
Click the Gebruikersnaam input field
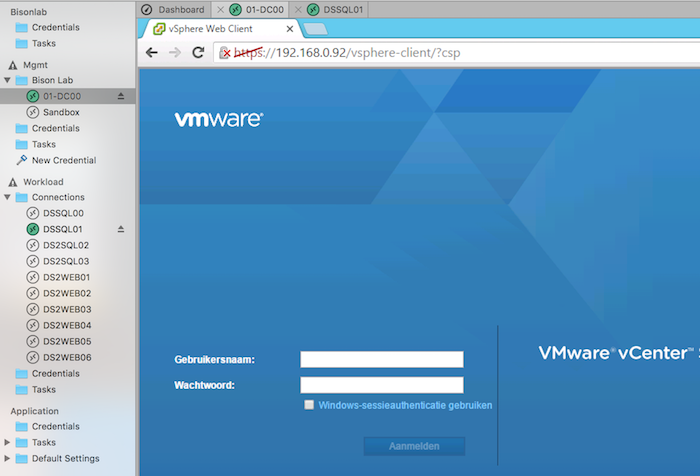(x=382, y=360)
